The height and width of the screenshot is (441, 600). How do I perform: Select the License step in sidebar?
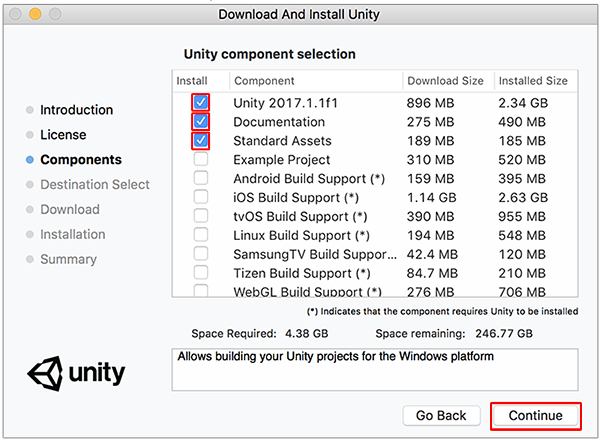[x=63, y=135]
